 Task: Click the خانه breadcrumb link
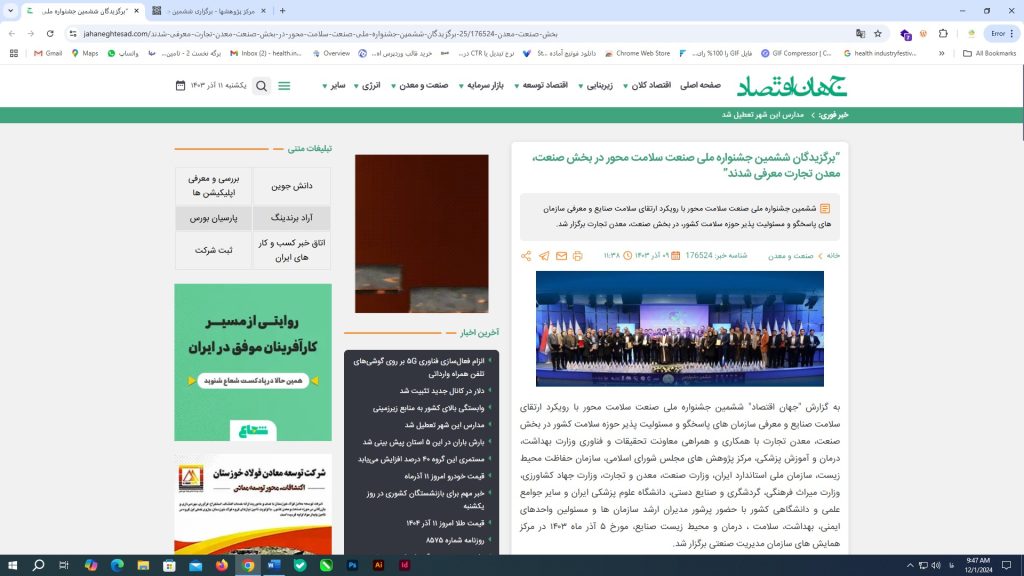pyautogui.click(x=832, y=256)
